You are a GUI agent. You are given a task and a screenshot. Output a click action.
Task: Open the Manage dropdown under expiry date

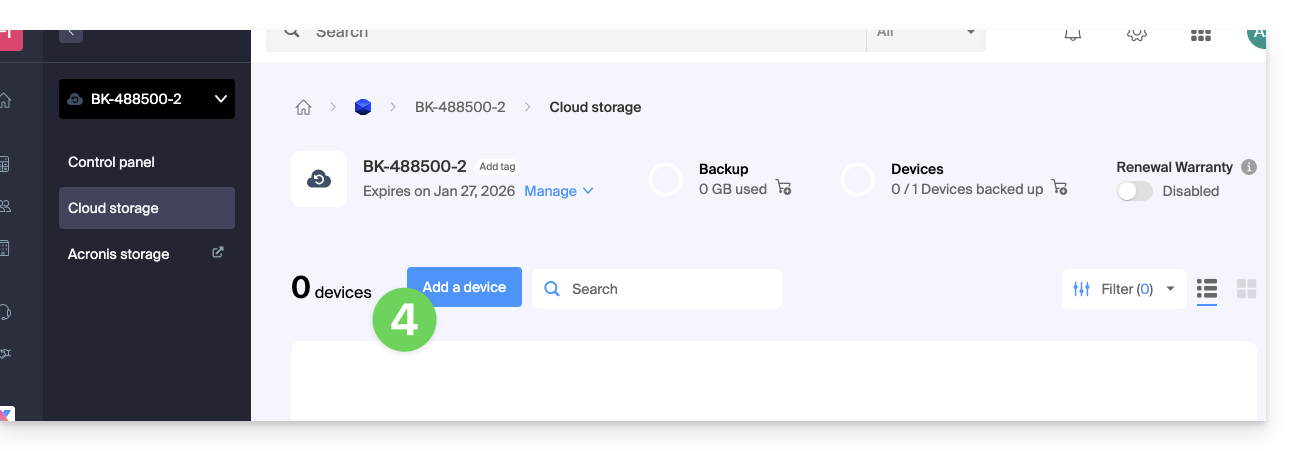click(558, 191)
